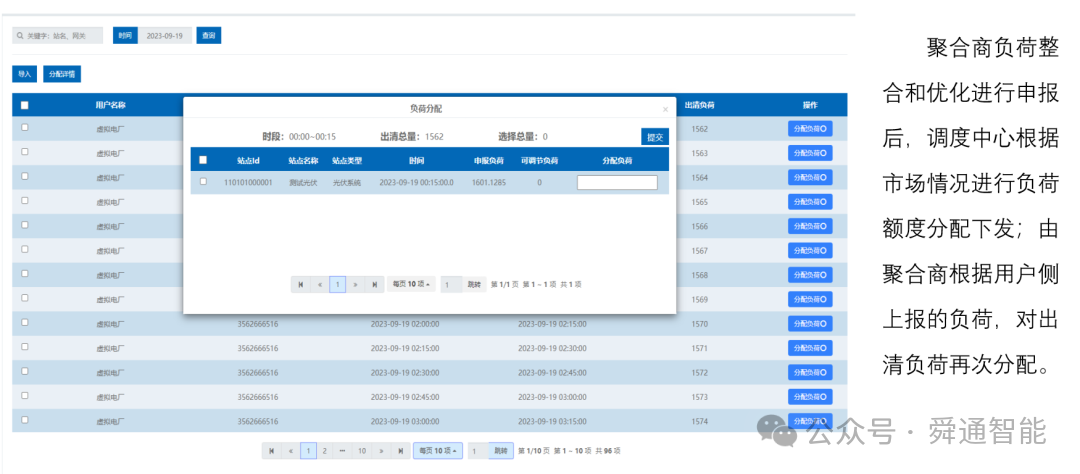Image resolution: width=1080 pixels, height=474 pixels.
Task: Go to next page in dialog pagination
Action: pyautogui.click(x=355, y=284)
